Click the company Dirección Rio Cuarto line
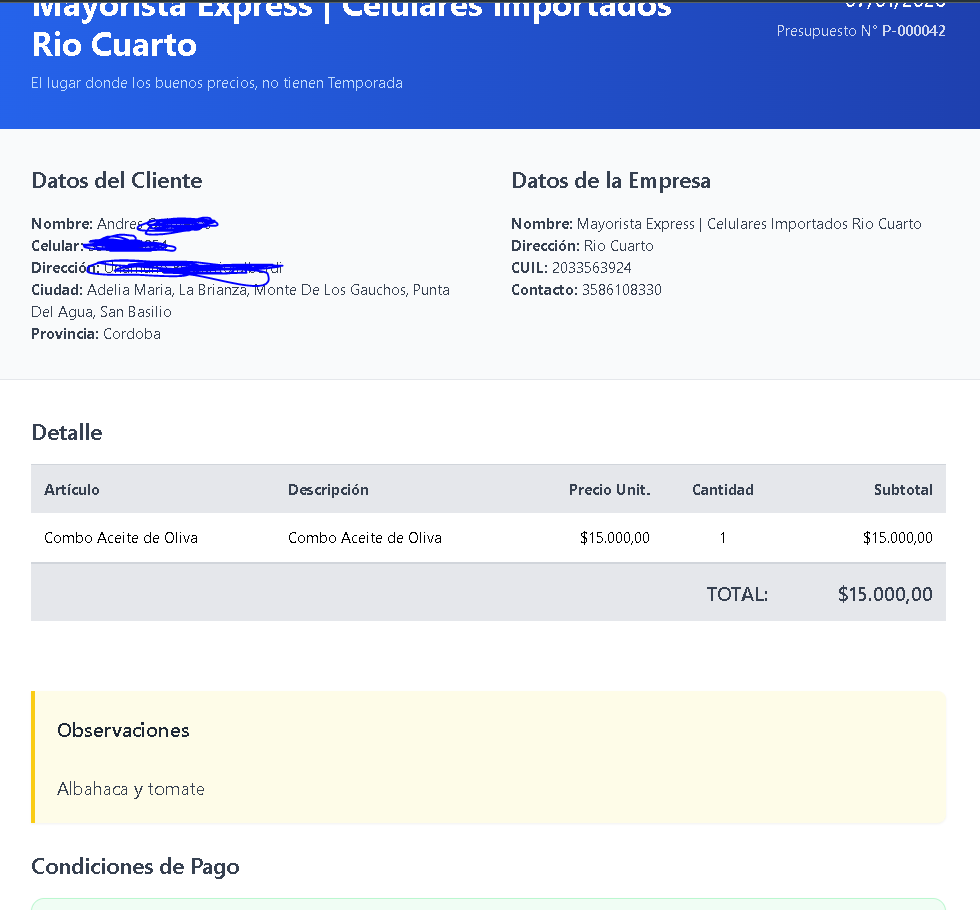 point(582,246)
